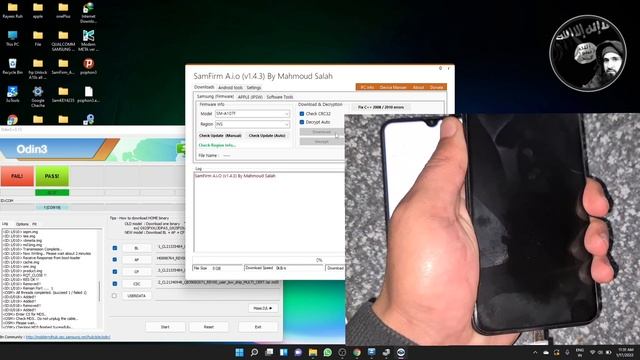
Task: Open the onePlus desktop folder
Action: 63,11
